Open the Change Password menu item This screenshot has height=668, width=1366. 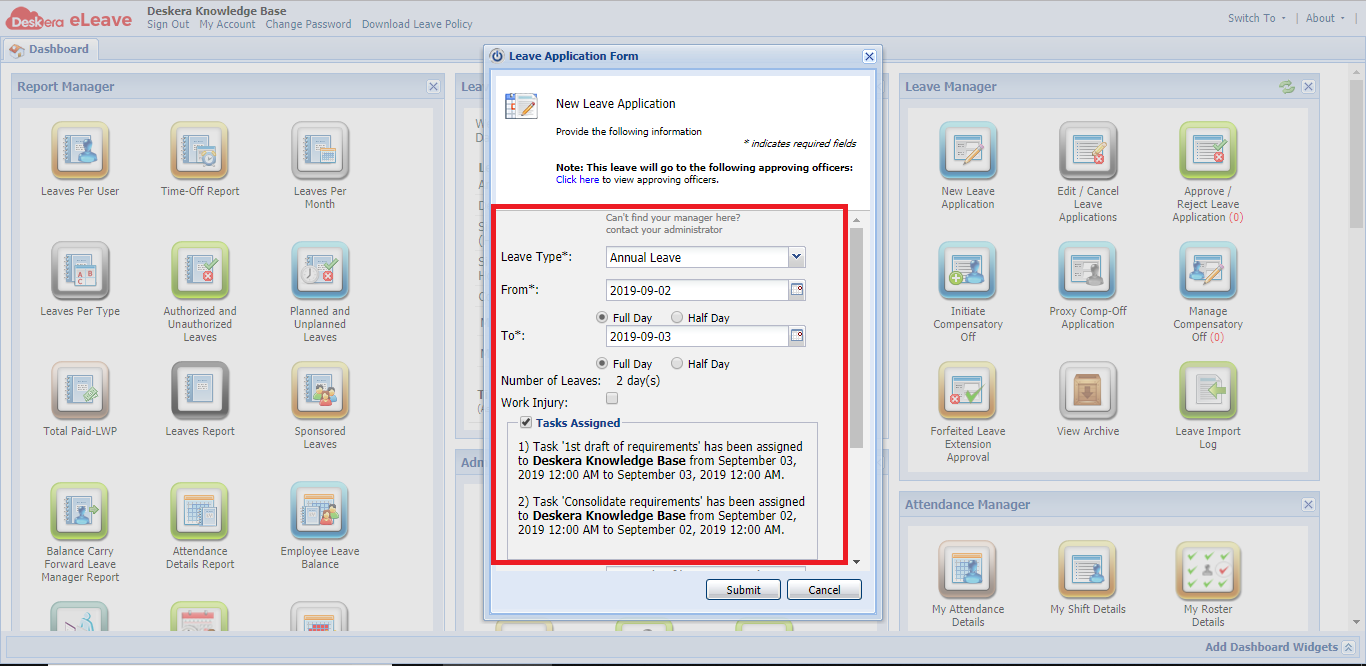[308, 24]
